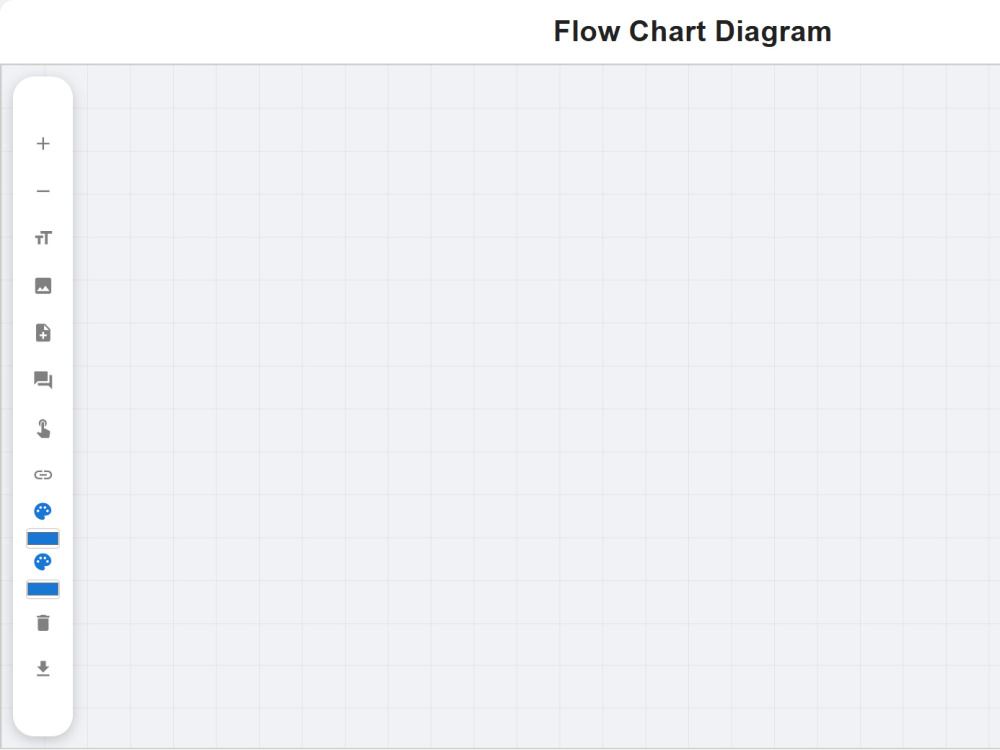
Task: Click the word Diagram in the heading
Action: (x=773, y=31)
